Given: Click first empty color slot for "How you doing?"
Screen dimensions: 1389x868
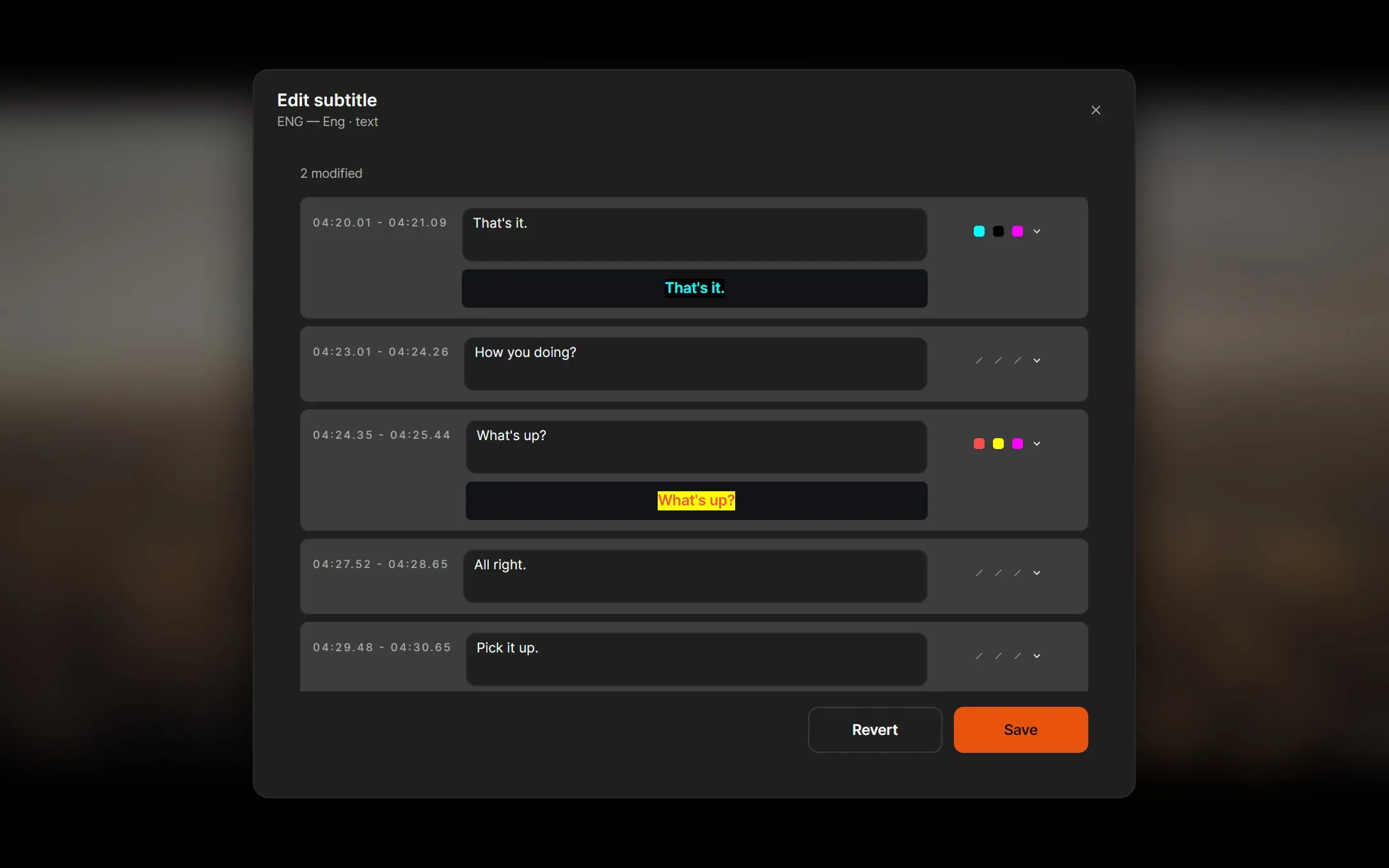Looking at the screenshot, I should coord(979,361).
